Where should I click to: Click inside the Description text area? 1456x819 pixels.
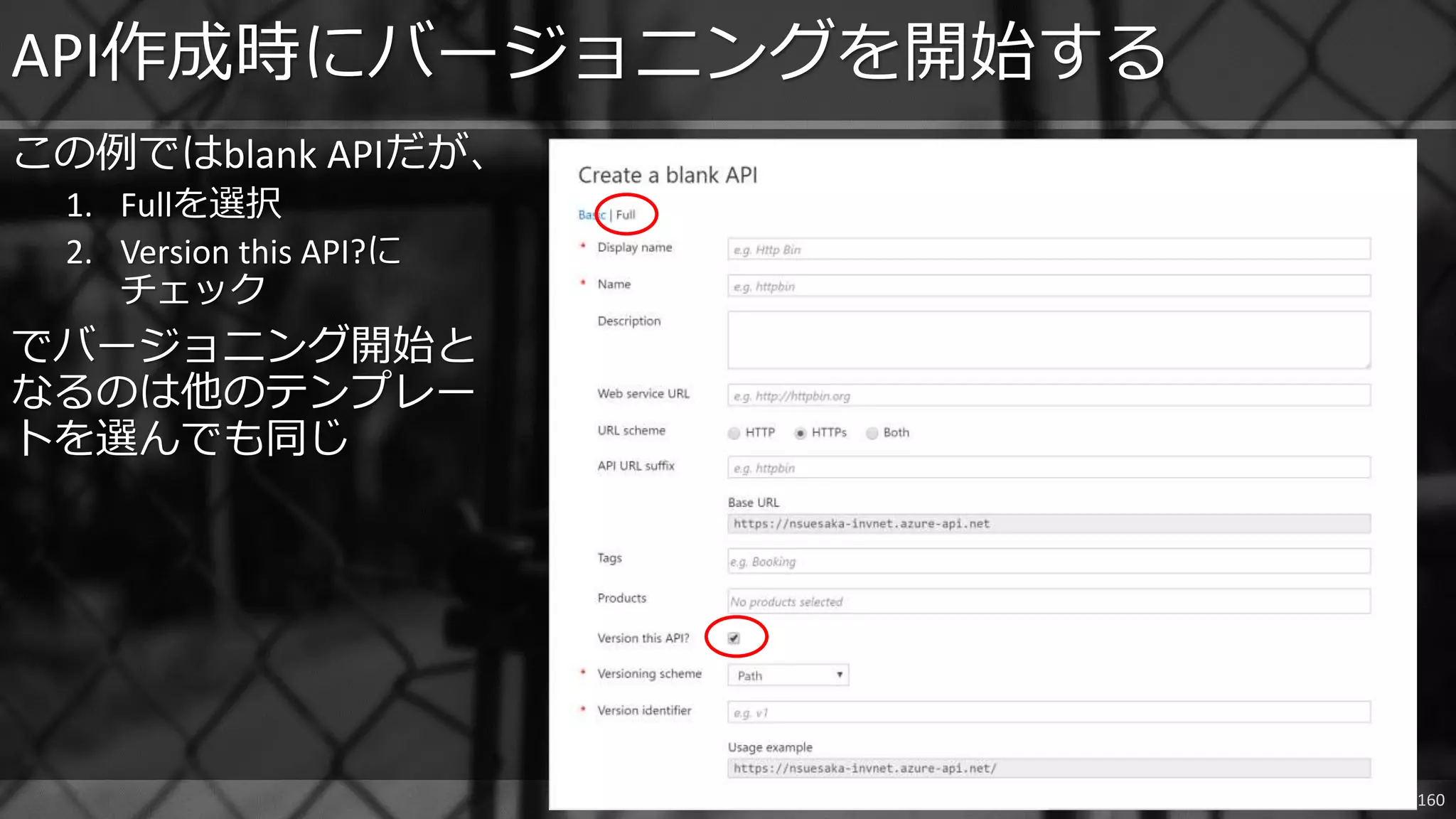tap(1049, 340)
